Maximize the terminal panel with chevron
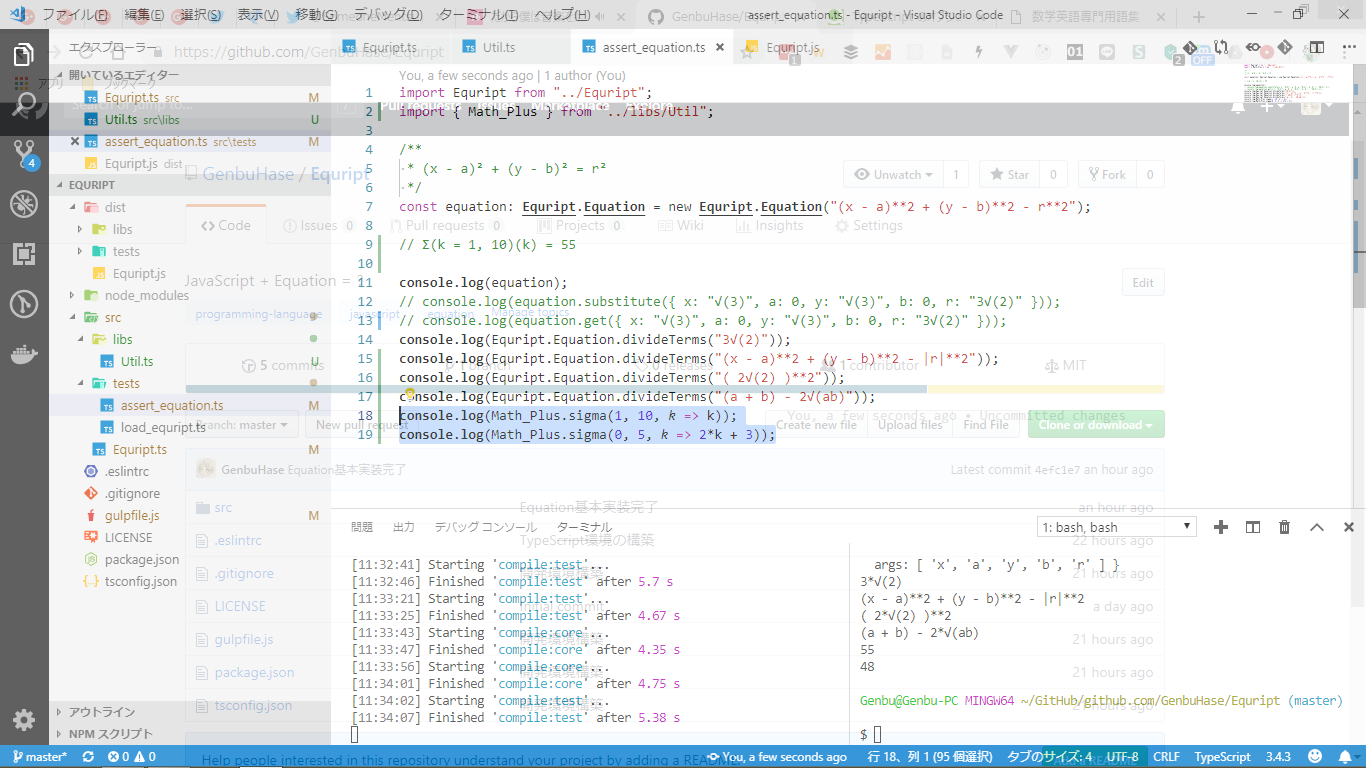The height and width of the screenshot is (768, 1366). [1317, 527]
